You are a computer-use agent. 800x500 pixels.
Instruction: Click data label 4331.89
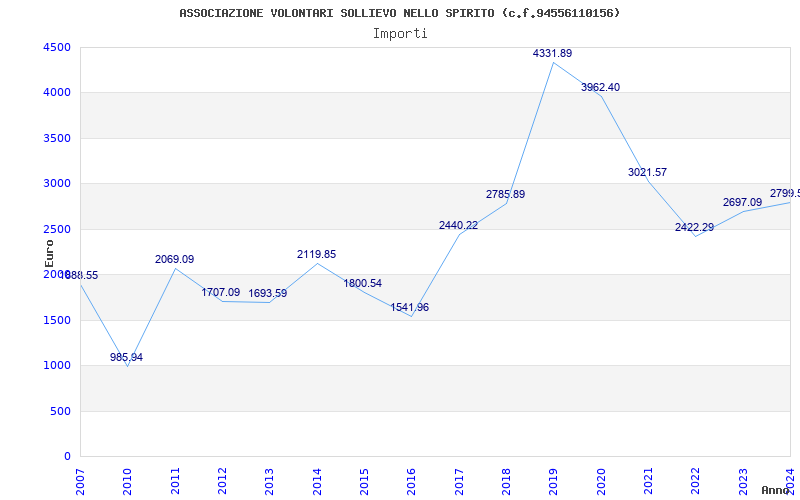pyautogui.click(x=552, y=53)
